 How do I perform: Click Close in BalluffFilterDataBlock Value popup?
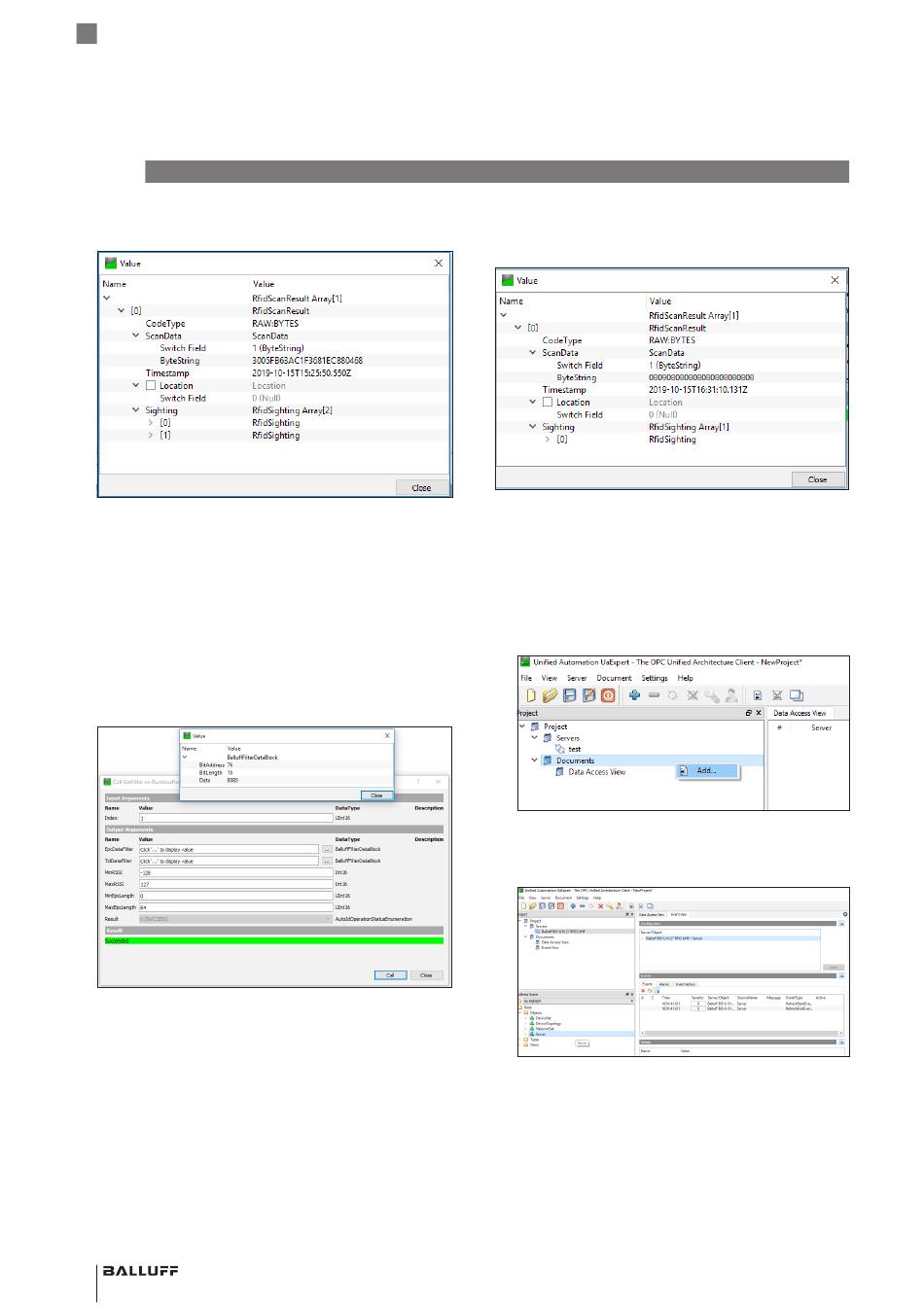(376, 795)
